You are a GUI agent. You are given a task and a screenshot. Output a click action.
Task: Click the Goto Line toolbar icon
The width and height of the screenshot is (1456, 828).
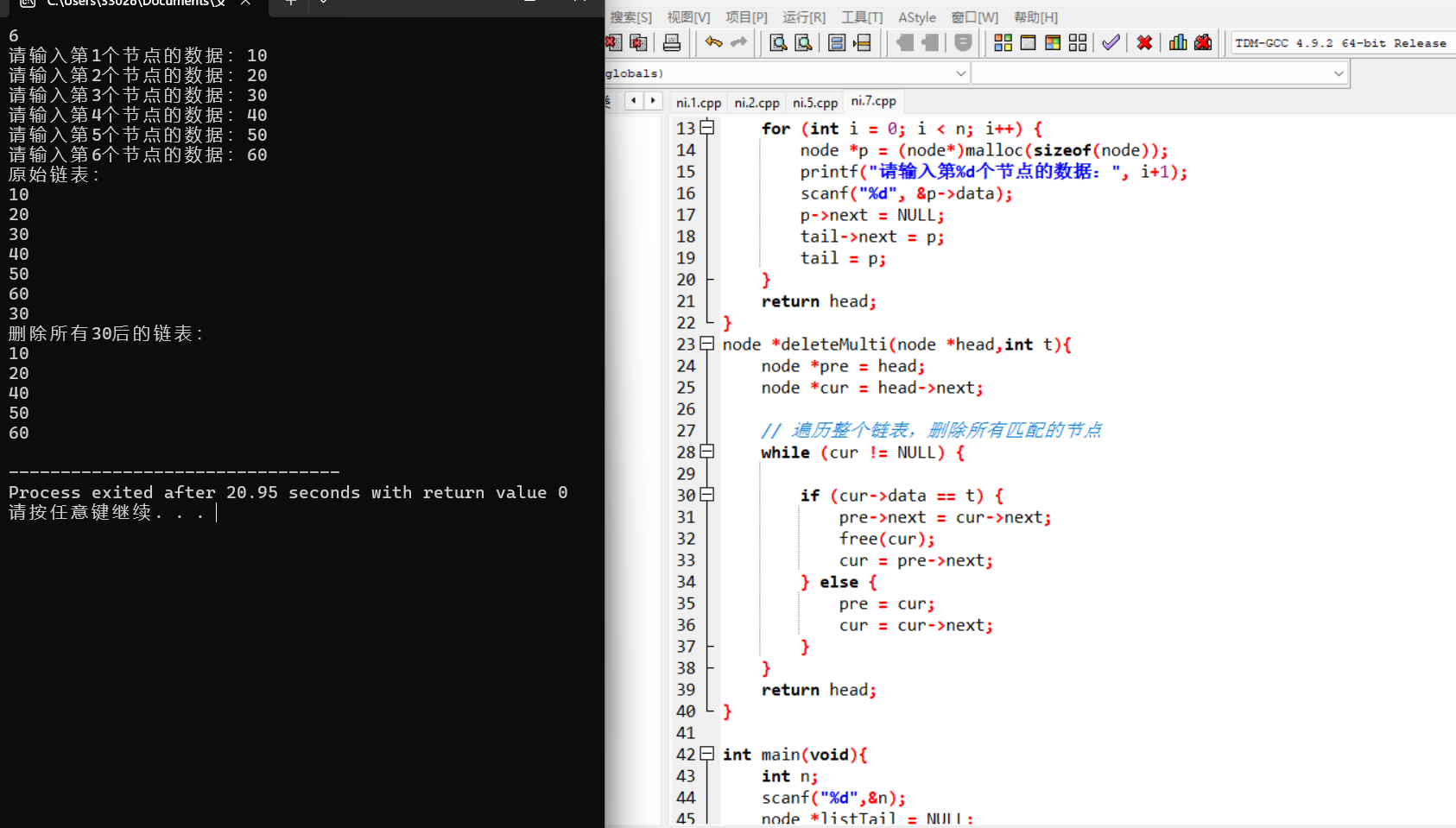pos(862,42)
